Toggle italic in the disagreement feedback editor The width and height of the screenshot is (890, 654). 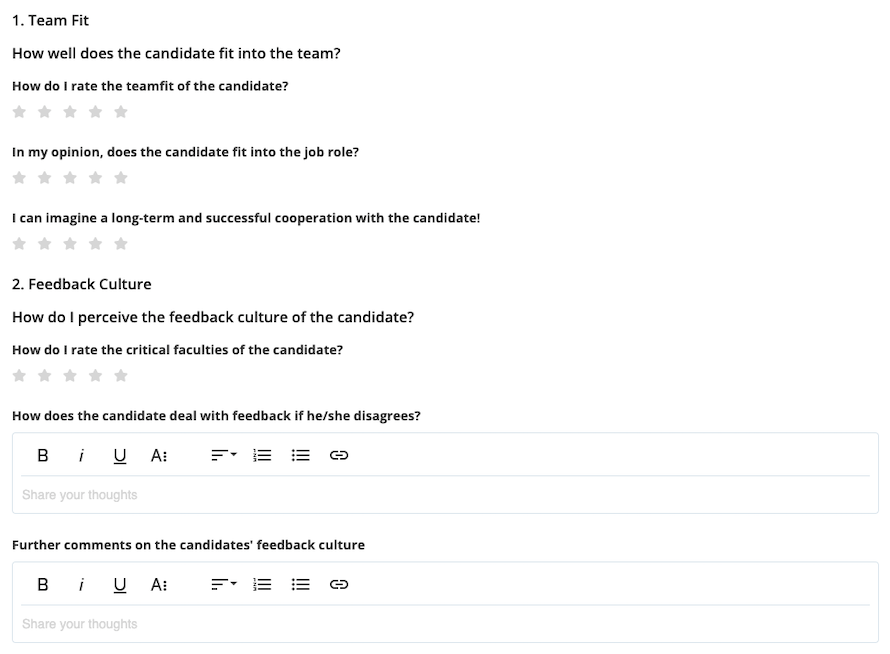[x=81, y=455]
